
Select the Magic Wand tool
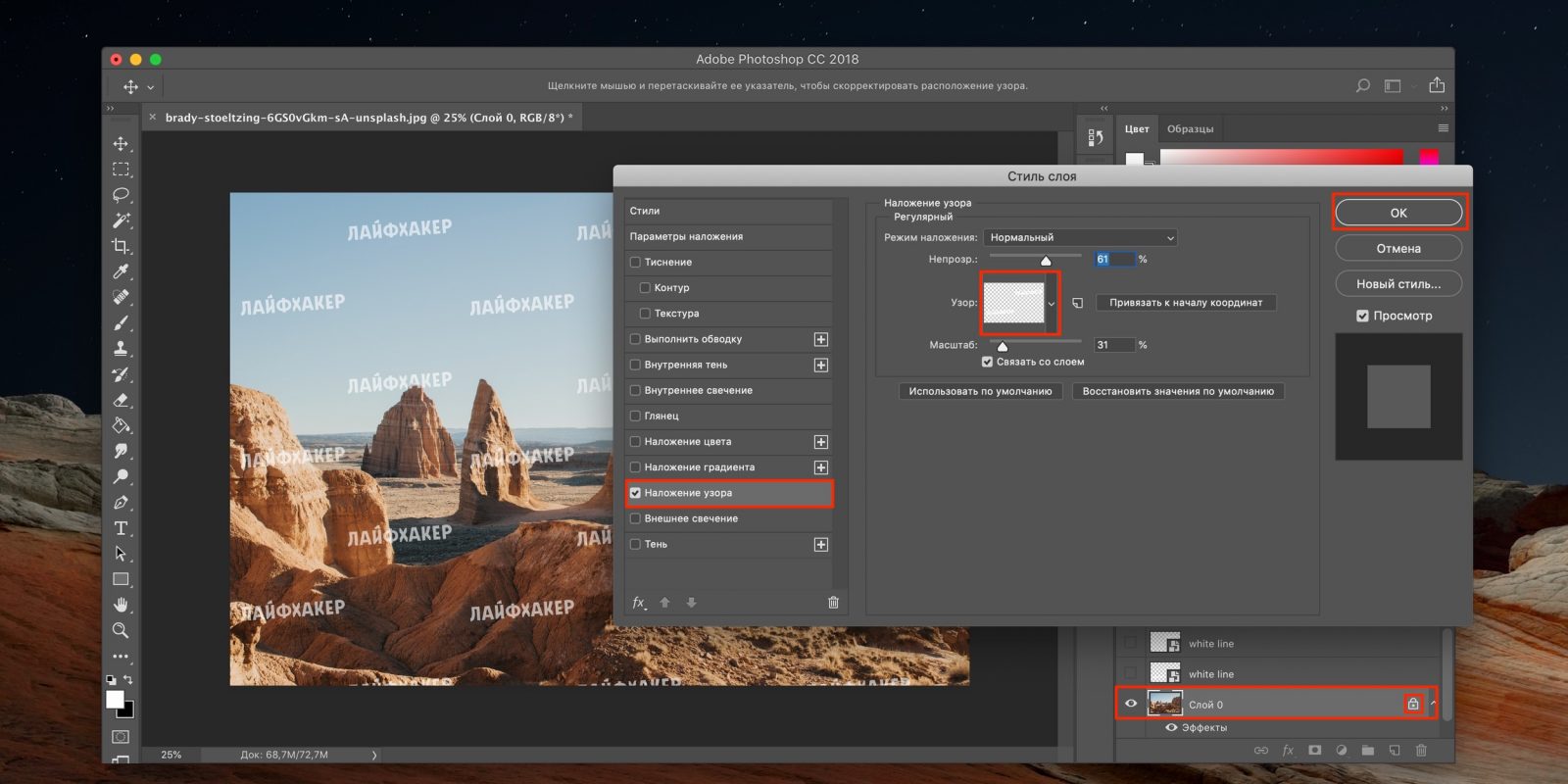(x=121, y=220)
